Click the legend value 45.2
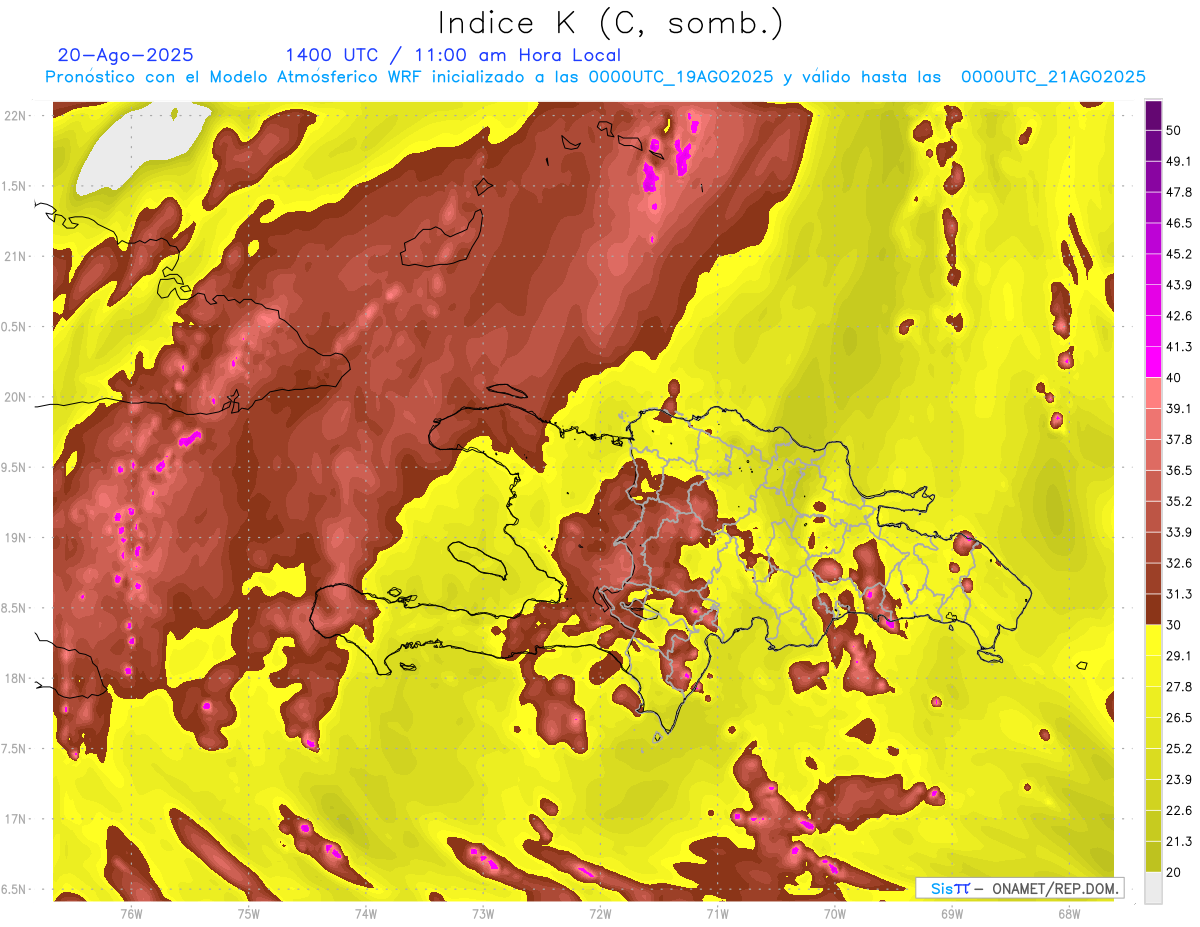This screenshot has height=927, width=1200. 1179,254
